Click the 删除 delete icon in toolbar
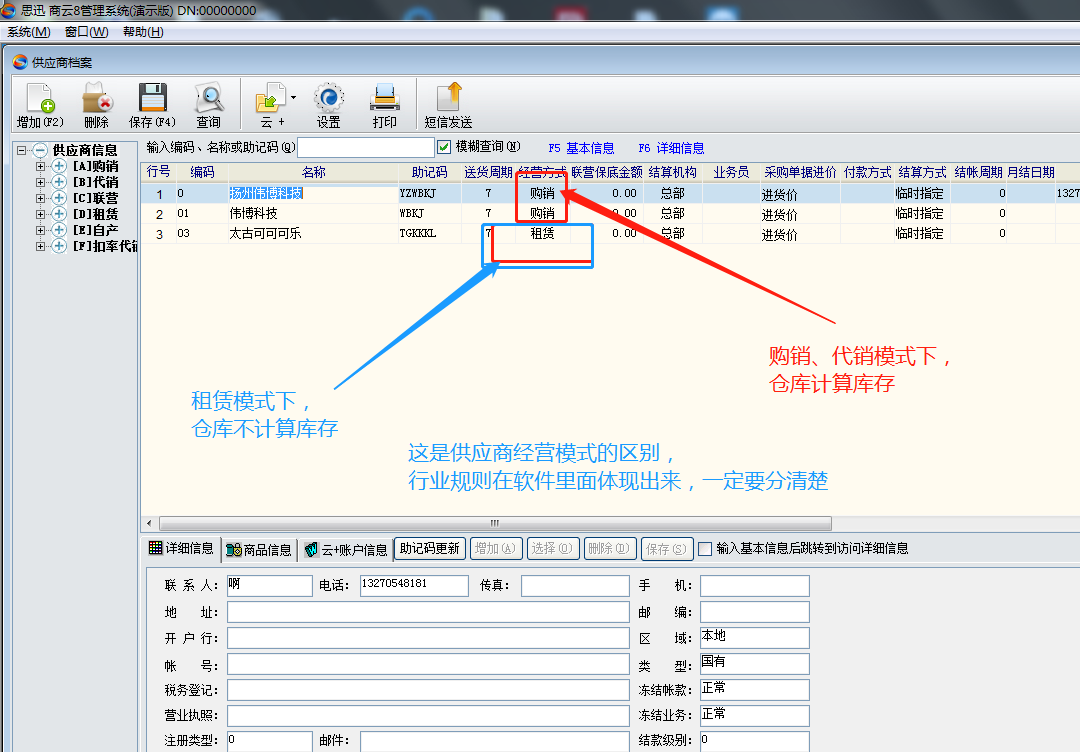Screen dimensions: 1080x752 click(x=96, y=100)
